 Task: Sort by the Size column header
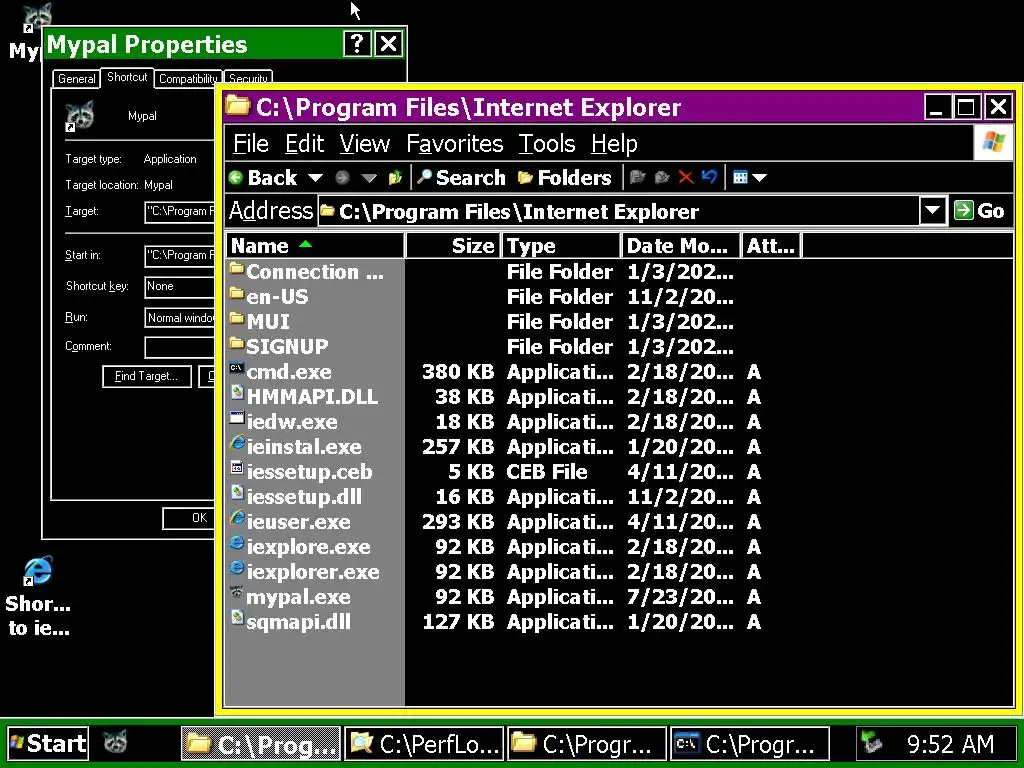453,246
